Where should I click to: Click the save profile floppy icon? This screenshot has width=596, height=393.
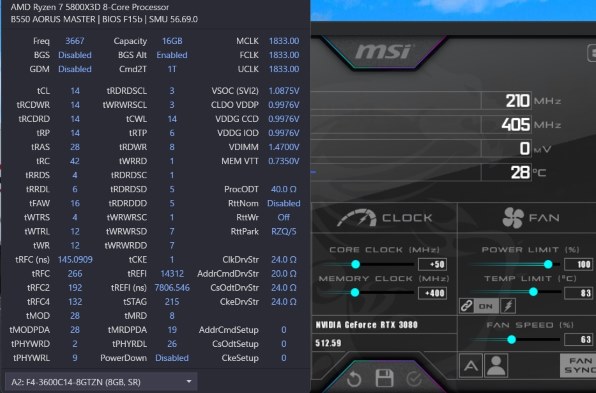click(x=384, y=378)
